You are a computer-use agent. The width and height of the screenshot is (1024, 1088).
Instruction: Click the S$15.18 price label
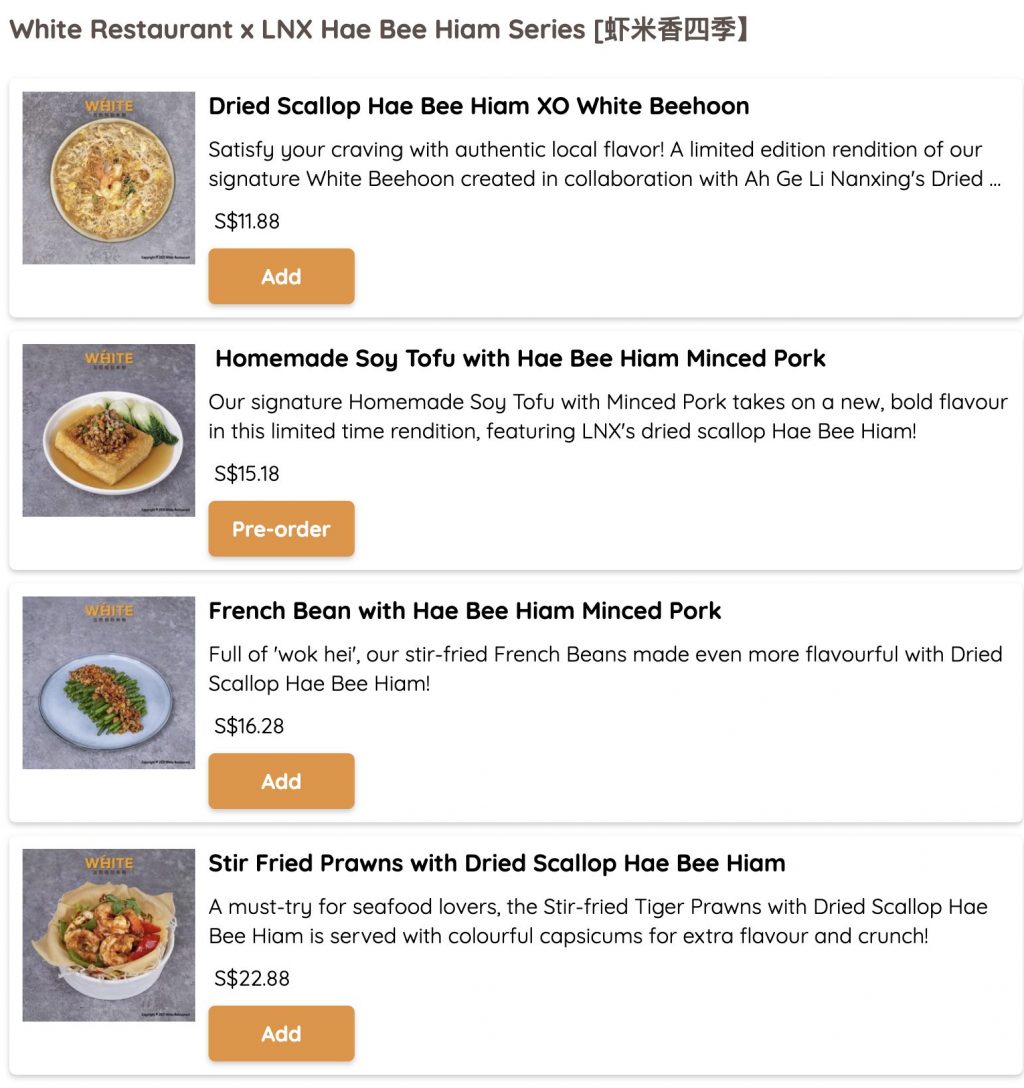pyautogui.click(x=247, y=474)
